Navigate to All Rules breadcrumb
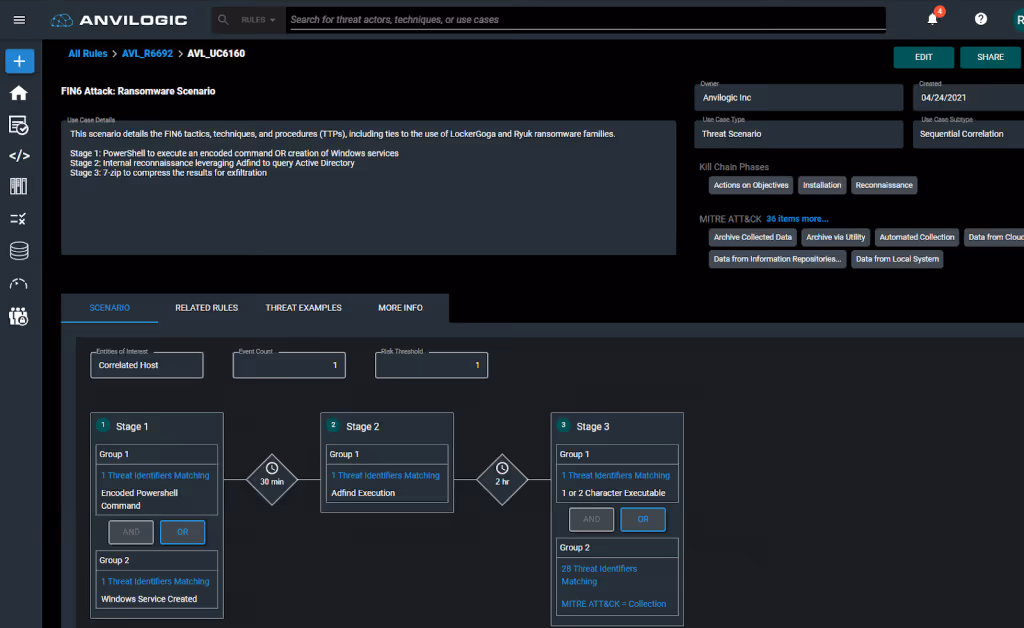Viewport: 1024px width, 628px height. click(88, 54)
